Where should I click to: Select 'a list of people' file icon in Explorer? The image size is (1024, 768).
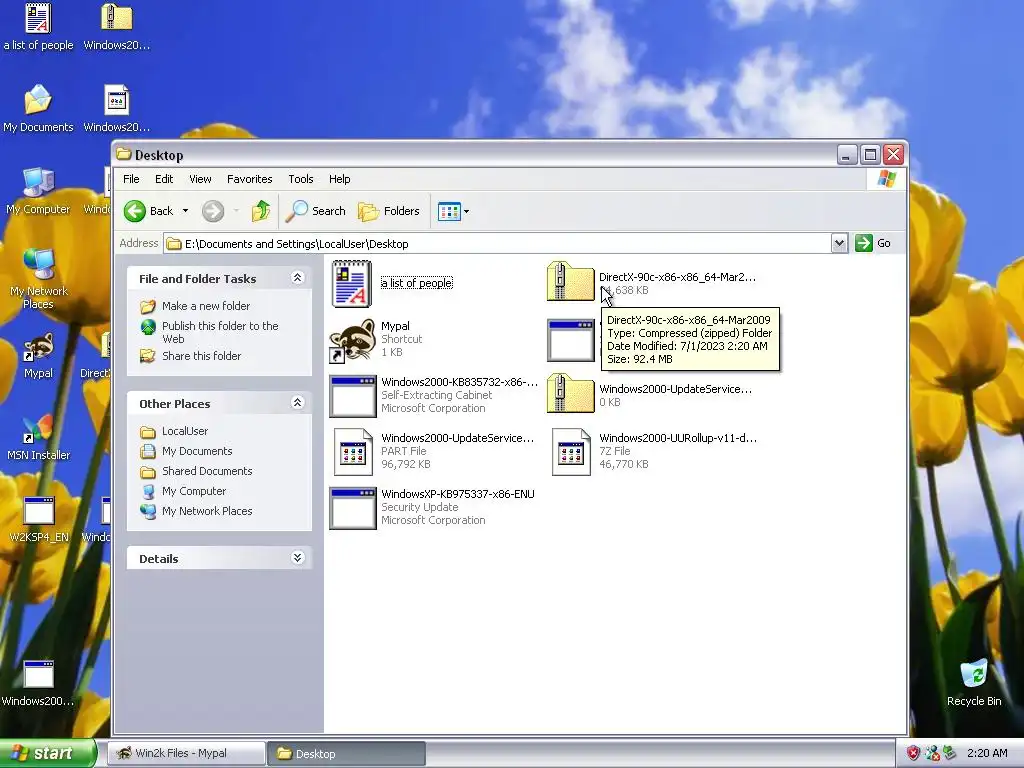pyautogui.click(x=352, y=283)
